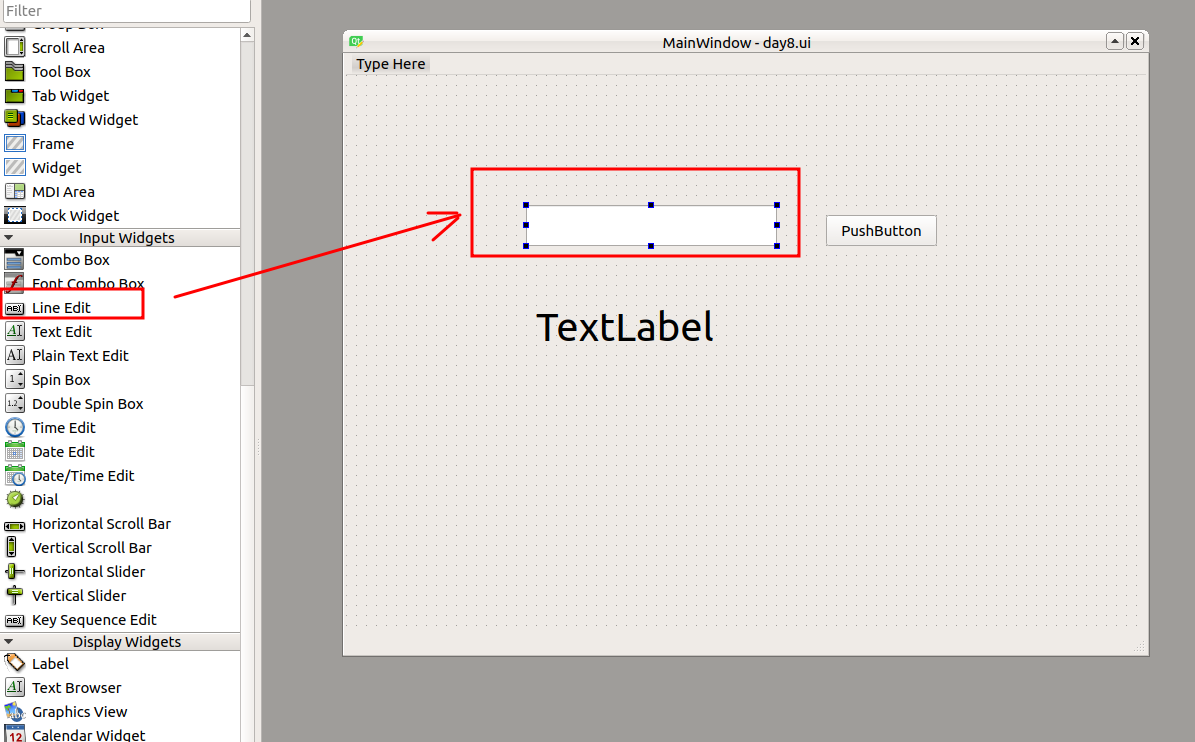Image resolution: width=1195 pixels, height=742 pixels.
Task: Collapse the Input Widgets category
Action: tap(9, 238)
